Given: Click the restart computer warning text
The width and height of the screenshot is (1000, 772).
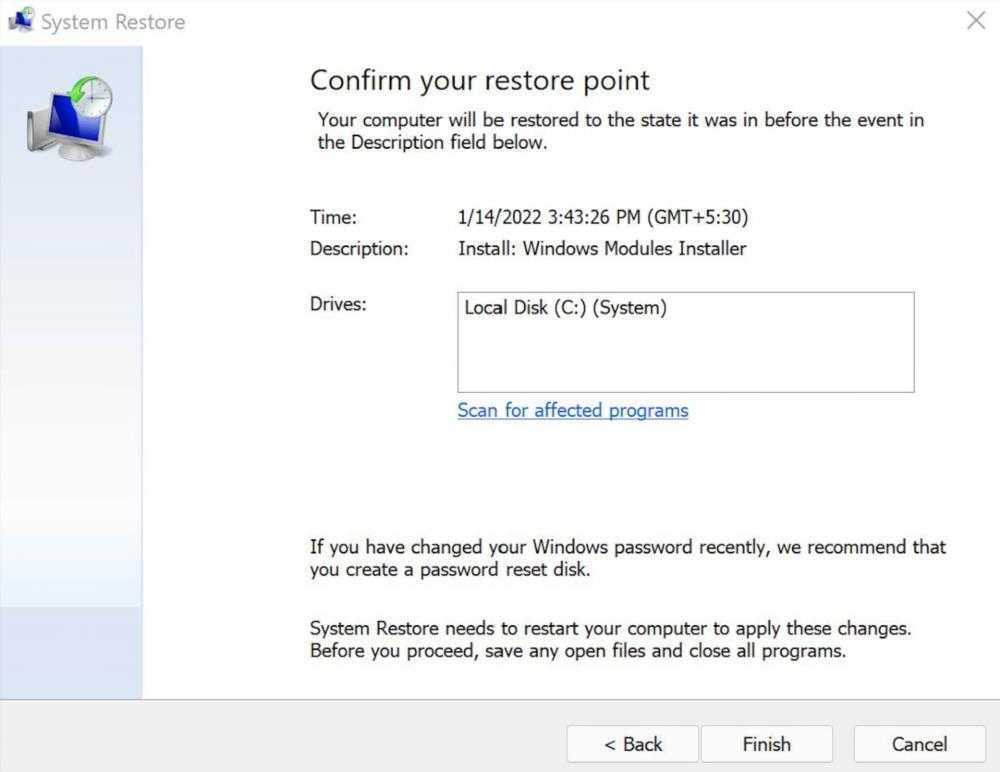Looking at the screenshot, I should (x=610, y=640).
